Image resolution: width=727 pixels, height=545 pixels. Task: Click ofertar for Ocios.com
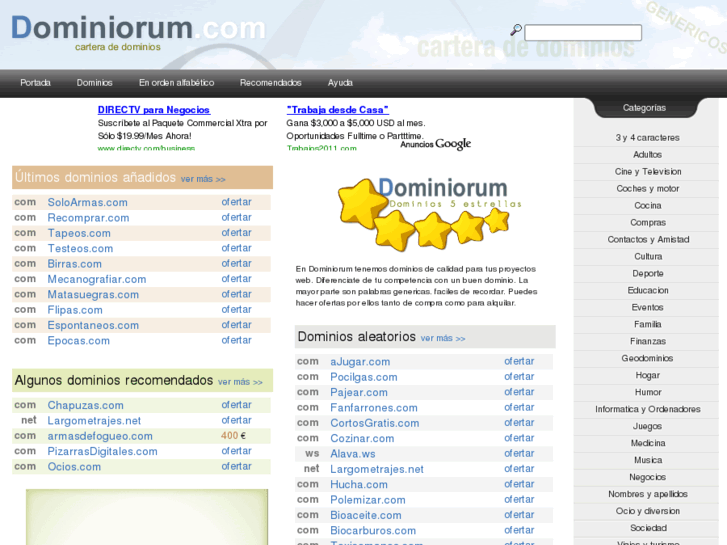236,466
